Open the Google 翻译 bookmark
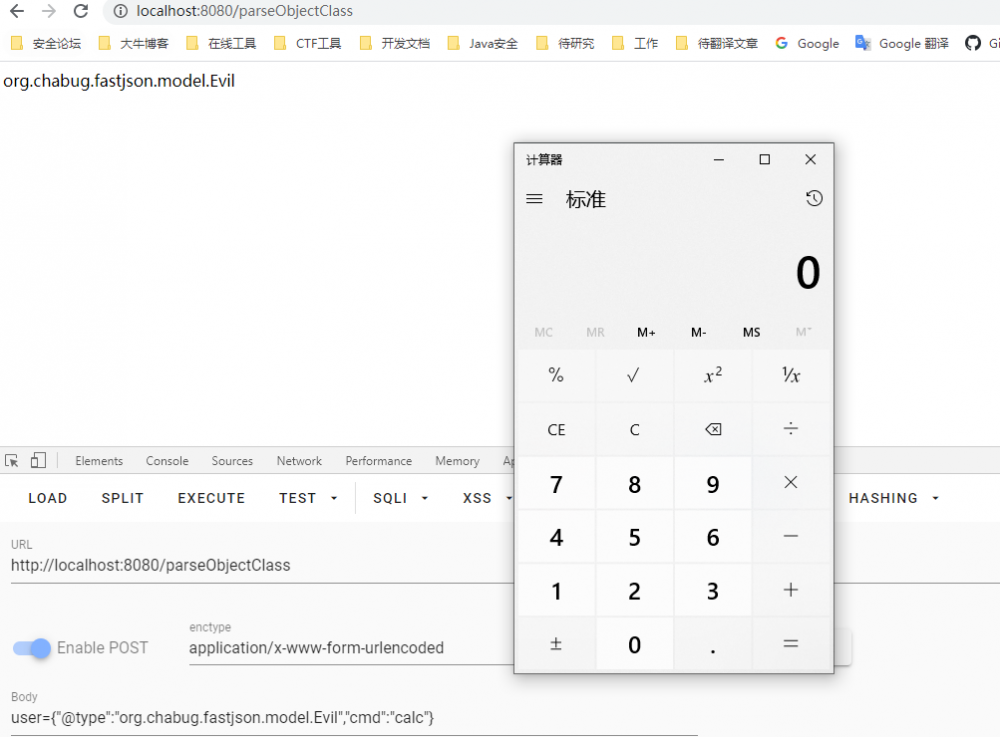The image size is (1000, 737). pos(900,43)
